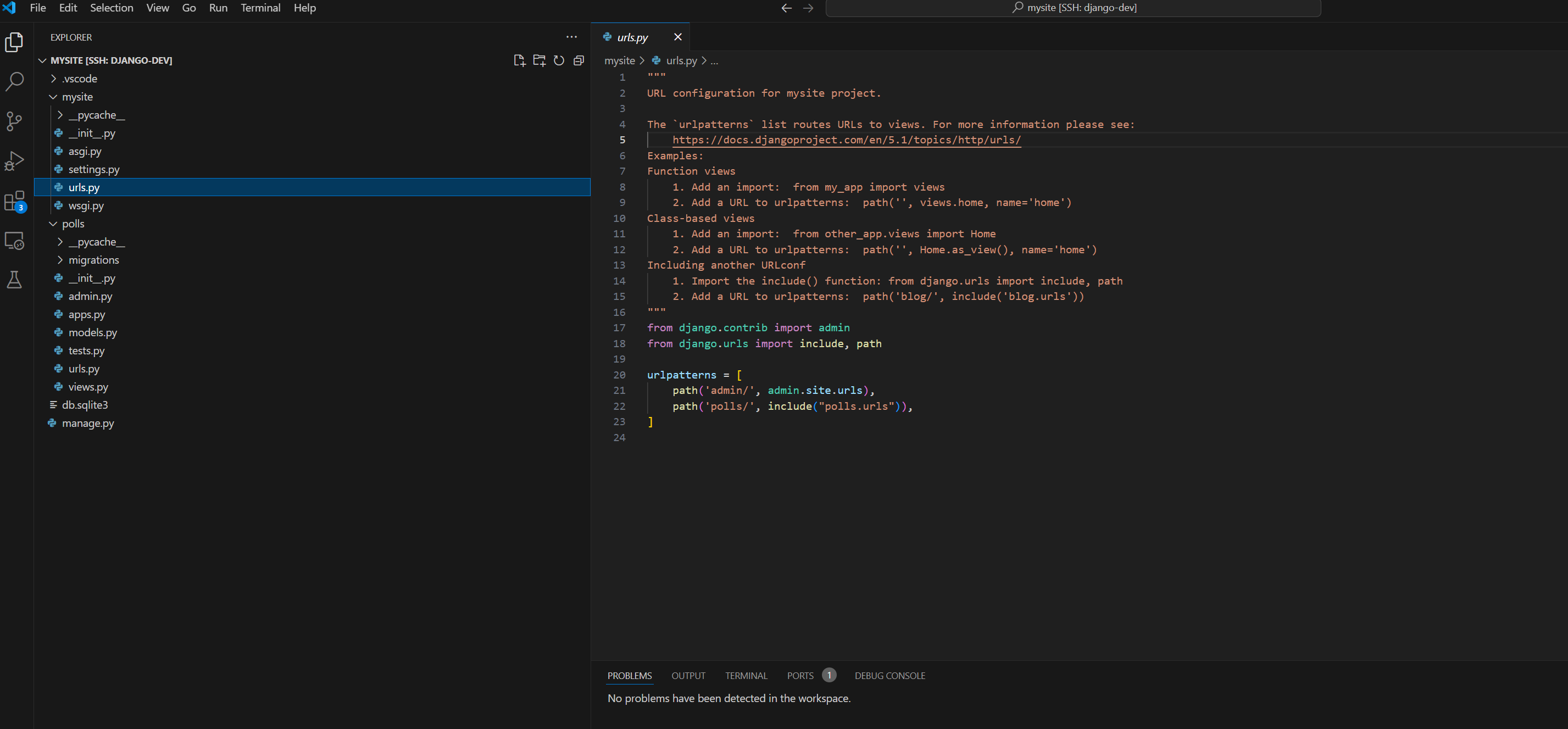
Task: Click the urls.py breadcrumb segment
Action: click(681, 60)
